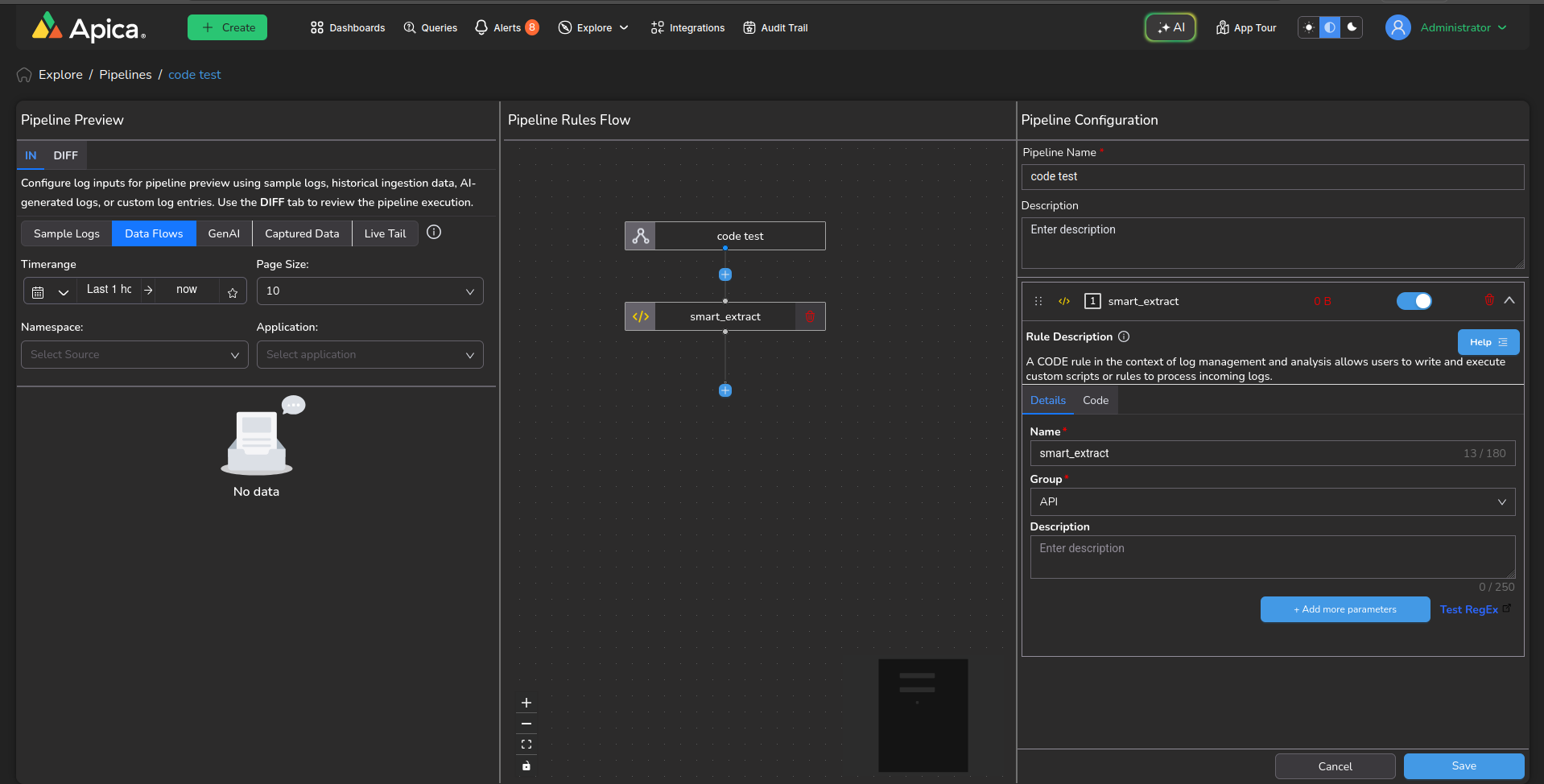This screenshot has height=784, width=1544.
Task: Delete the smart_extract node in flow
Action: tap(810, 316)
